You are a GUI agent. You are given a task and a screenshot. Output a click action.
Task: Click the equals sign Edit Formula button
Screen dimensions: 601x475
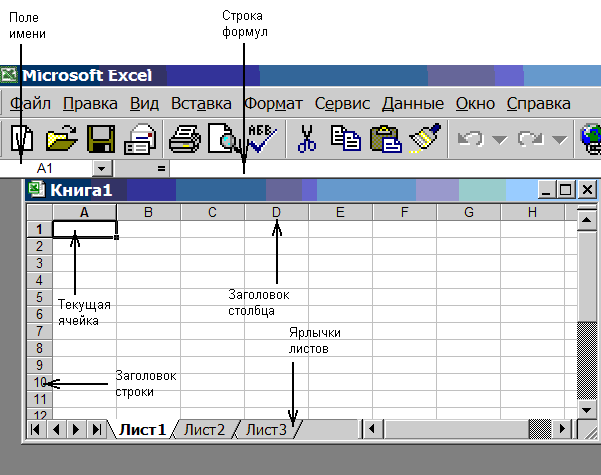click(x=161, y=169)
